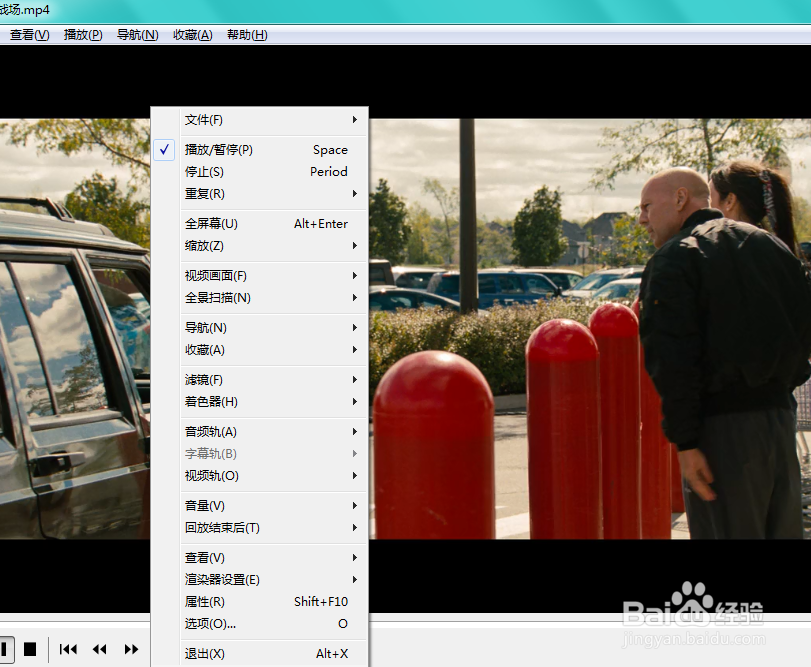Click the skip to previous icon
This screenshot has width=811, height=667.
[x=68, y=649]
